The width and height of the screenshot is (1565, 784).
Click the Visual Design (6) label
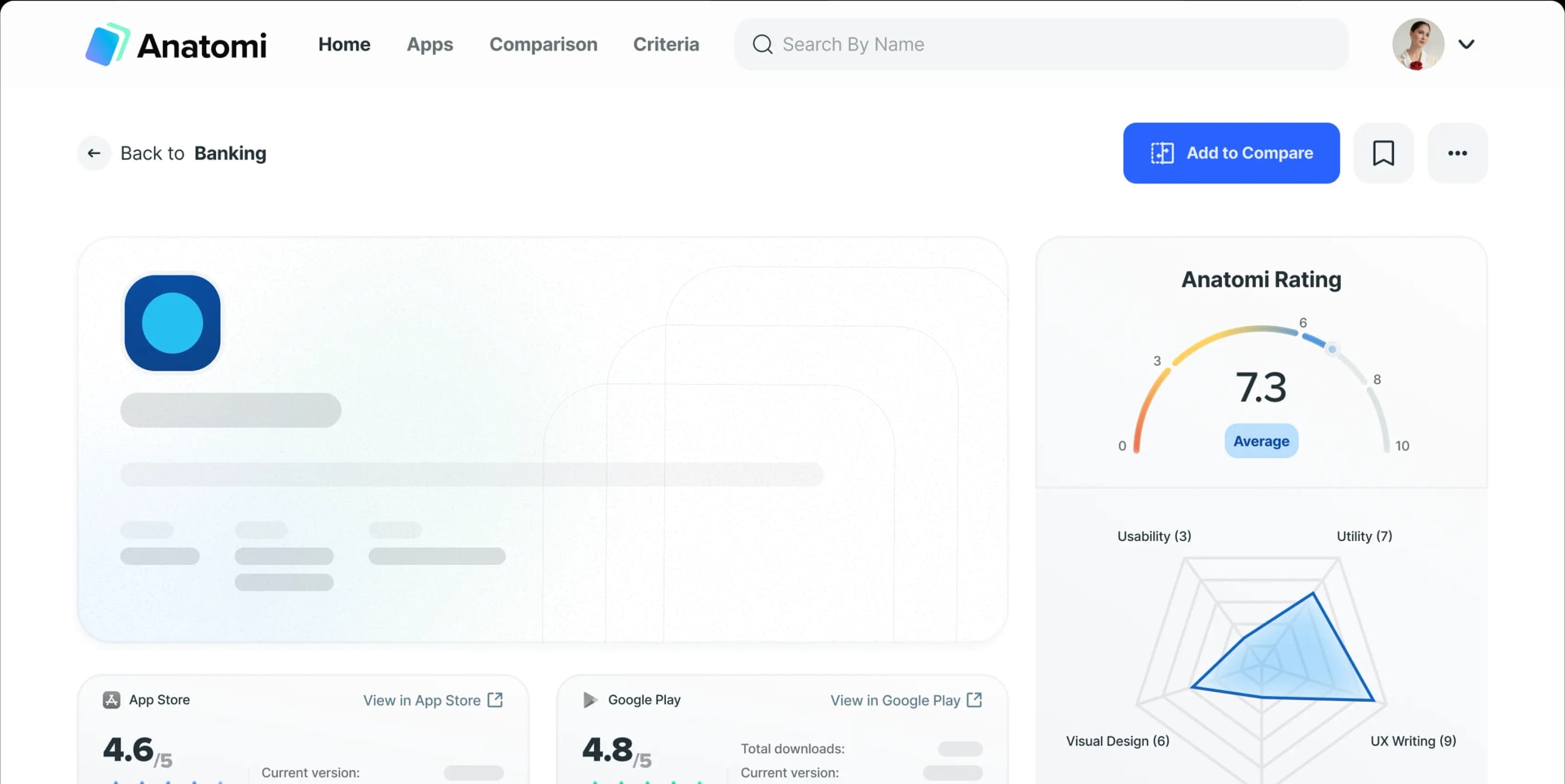tap(1118, 741)
